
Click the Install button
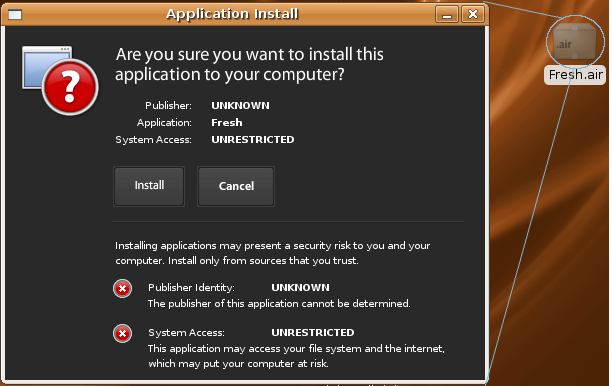tap(149, 186)
